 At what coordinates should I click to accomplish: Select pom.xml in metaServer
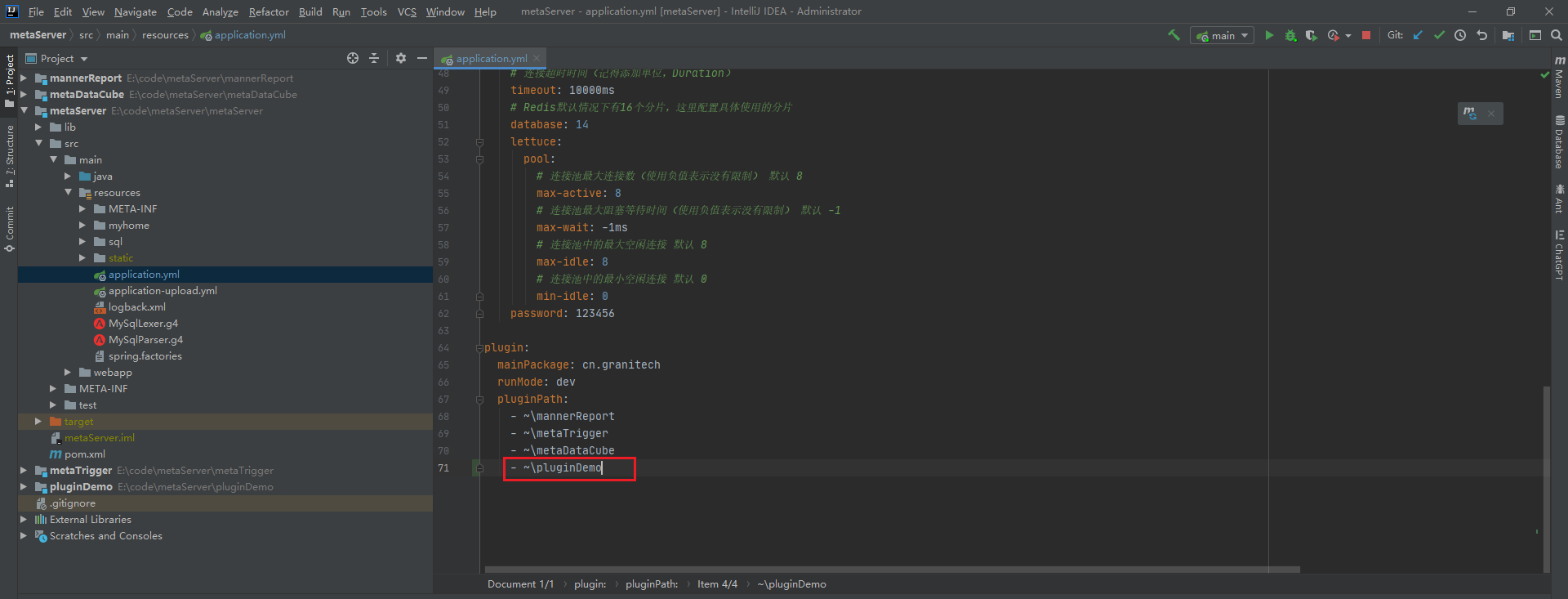point(84,454)
